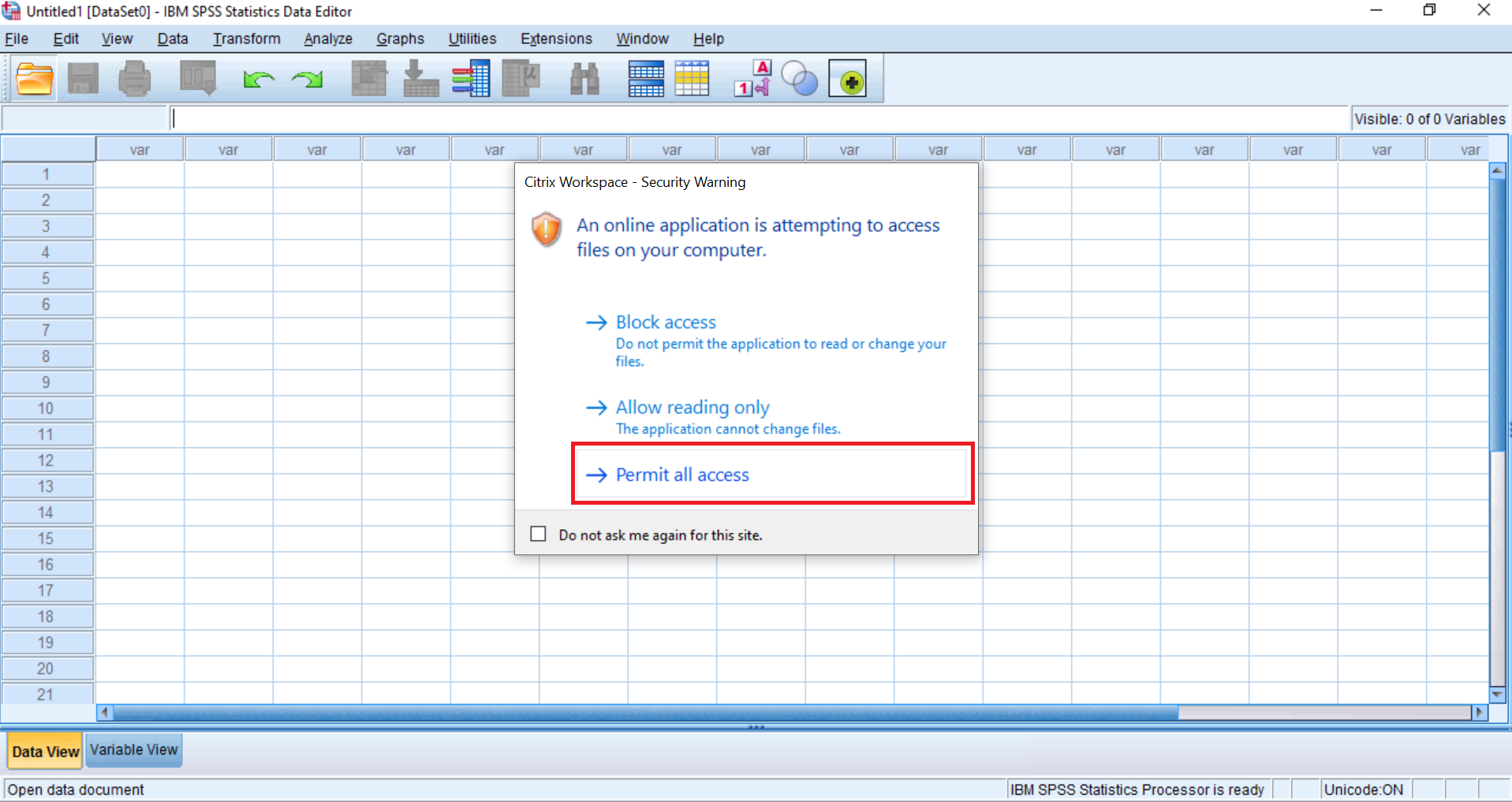Click horizontal scrollbar left arrow

pos(104,712)
